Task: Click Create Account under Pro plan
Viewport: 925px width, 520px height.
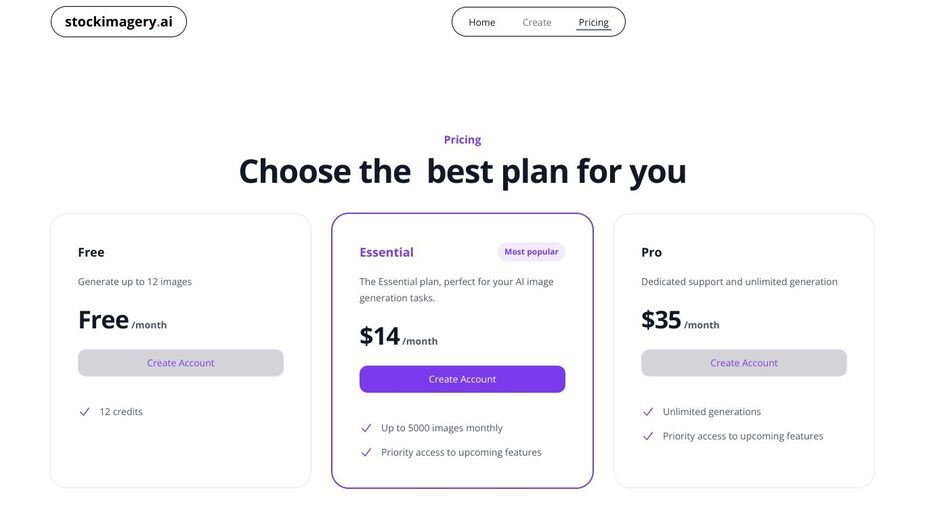Action: (744, 363)
